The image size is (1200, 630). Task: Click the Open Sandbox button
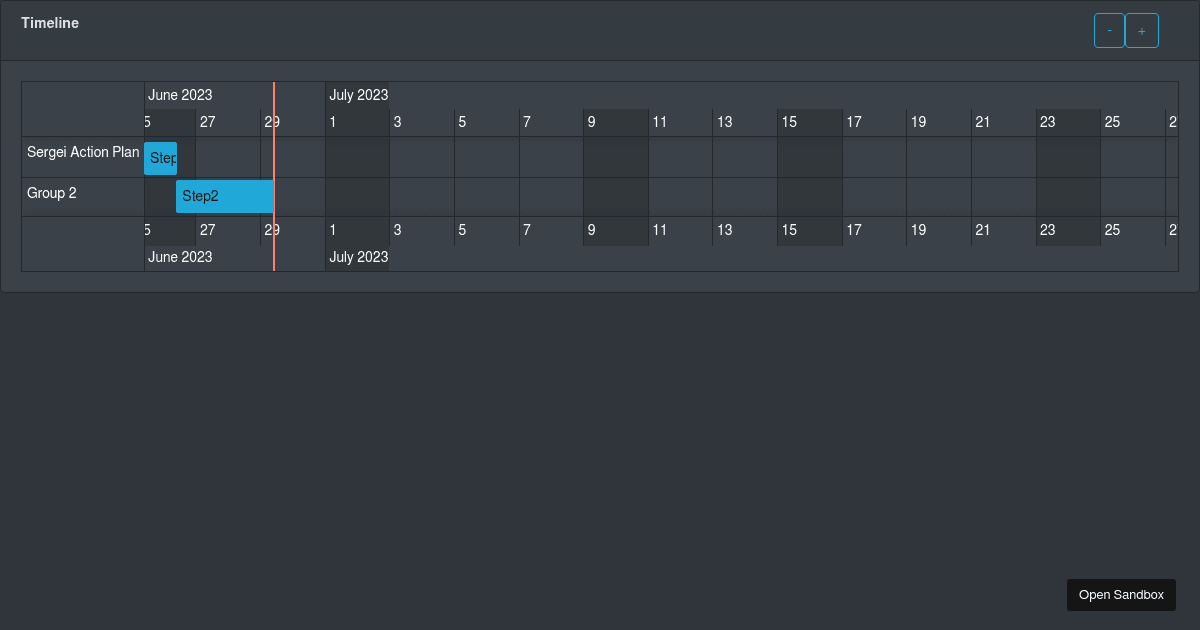[x=1121, y=595]
